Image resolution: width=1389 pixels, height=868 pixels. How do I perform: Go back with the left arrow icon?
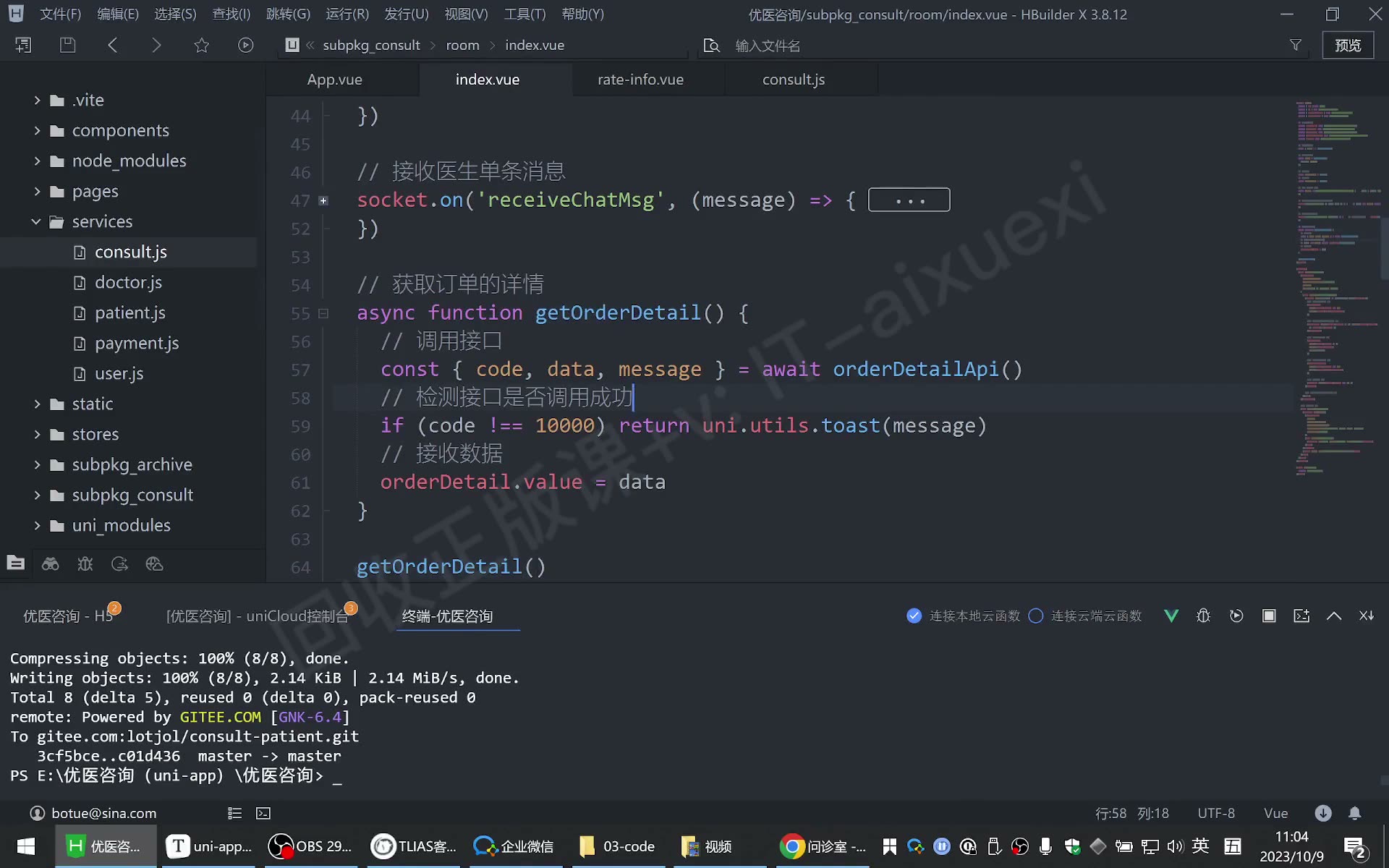coord(112,45)
